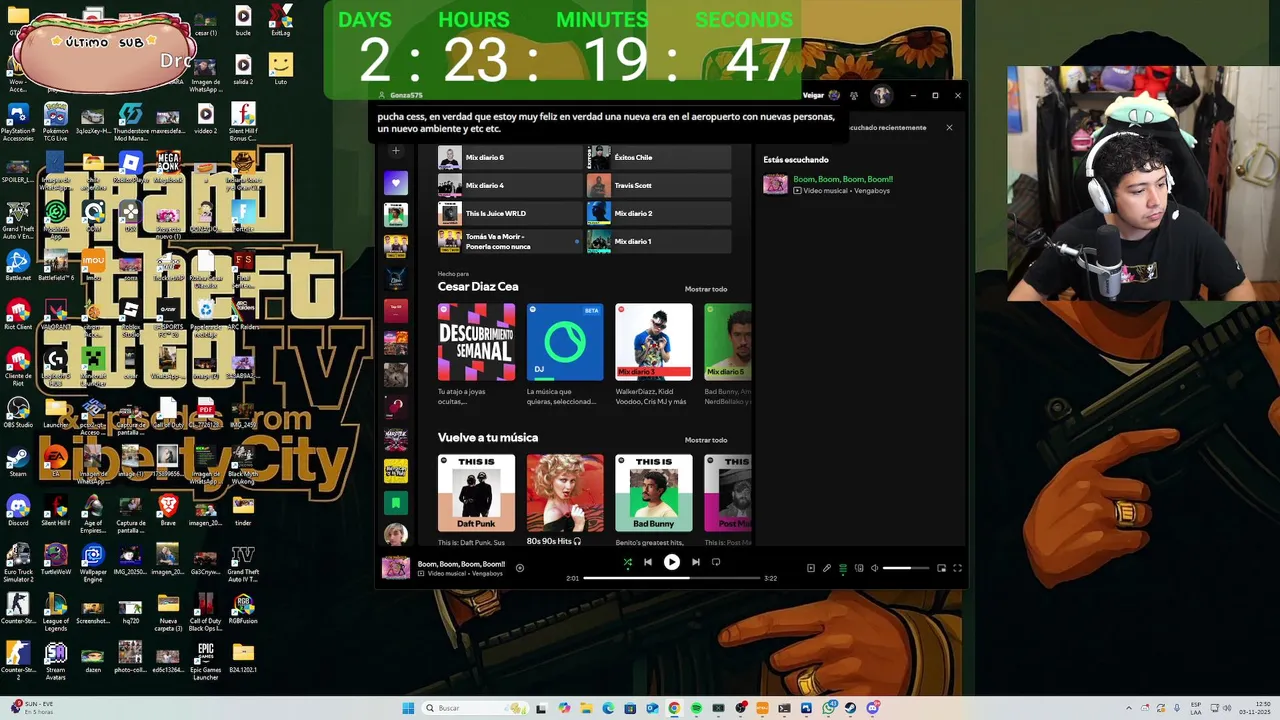
Task: Open Mix diario 1 shortcut
Action: click(x=658, y=241)
